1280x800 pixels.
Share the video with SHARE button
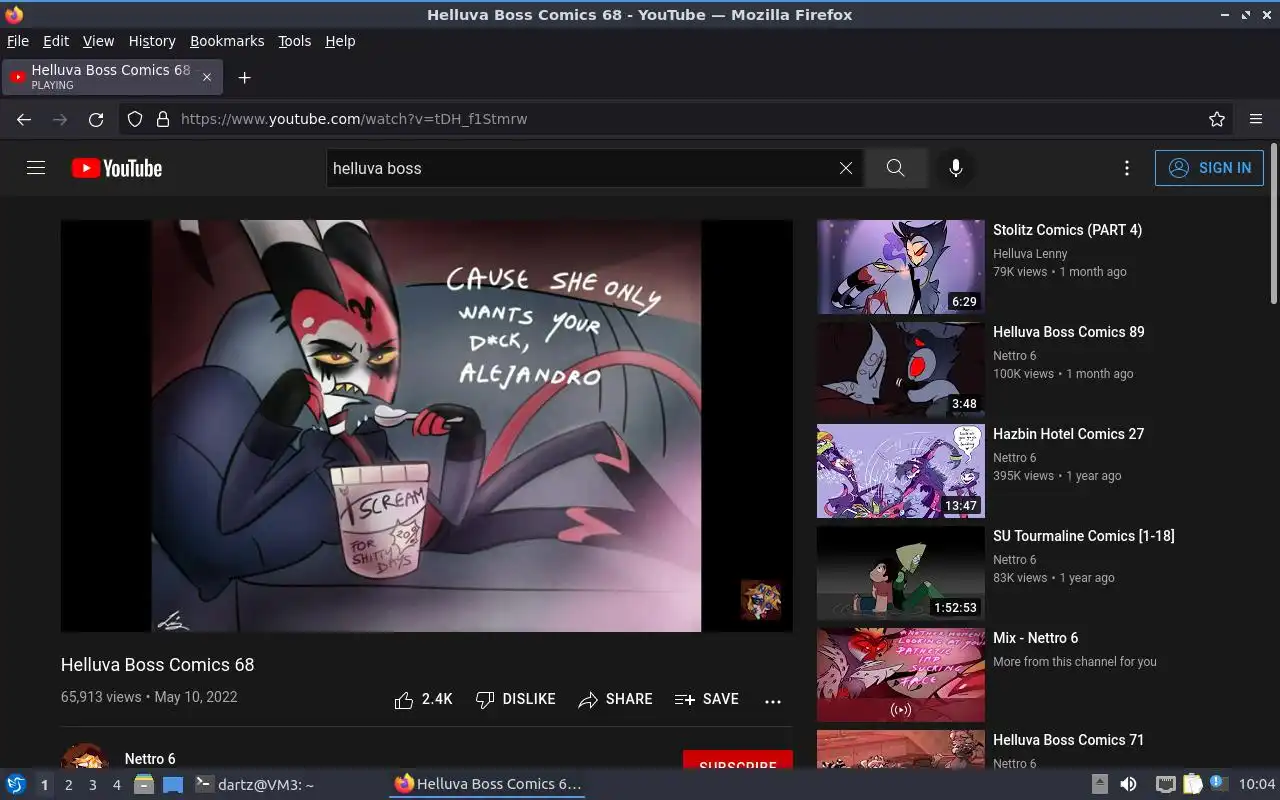click(x=615, y=700)
